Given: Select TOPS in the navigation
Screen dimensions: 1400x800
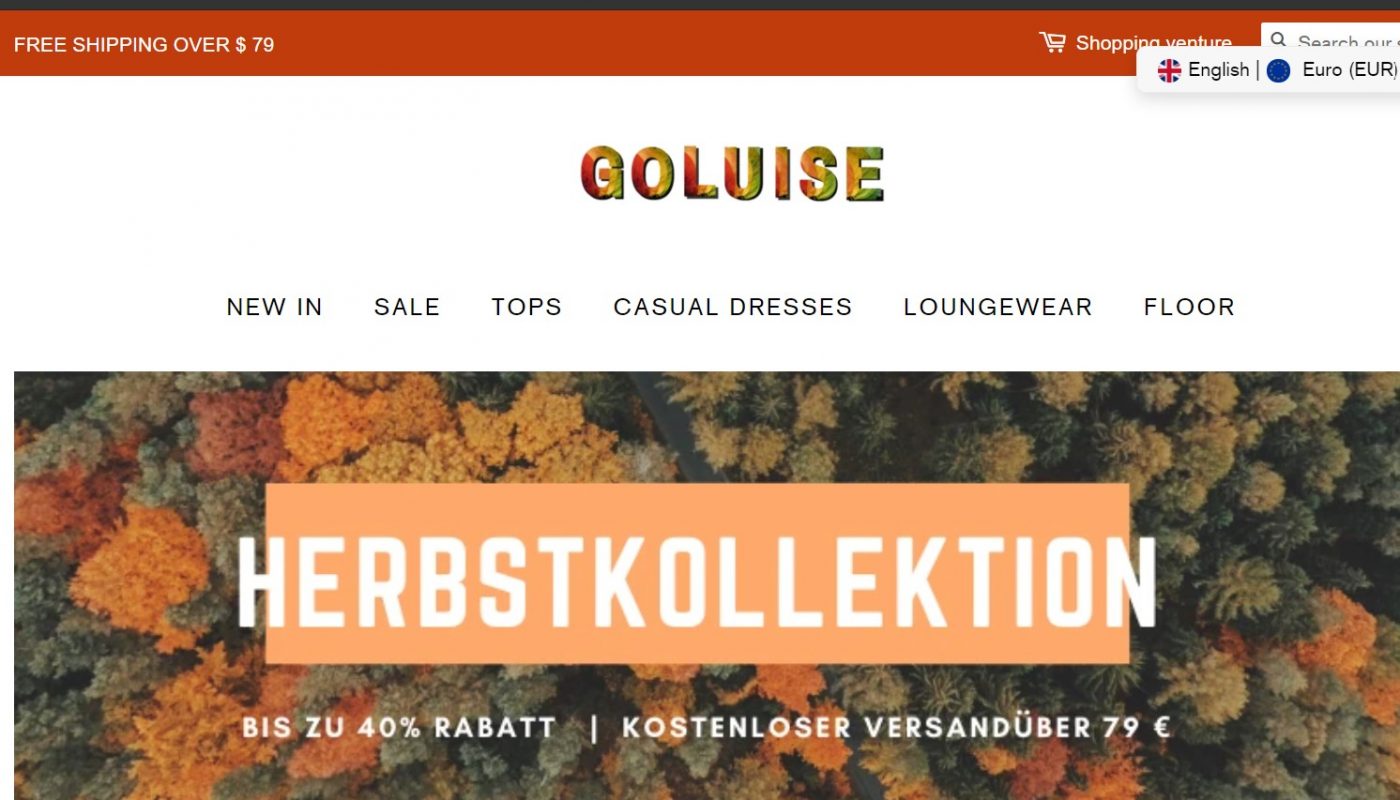Looking at the screenshot, I should tap(527, 307).
